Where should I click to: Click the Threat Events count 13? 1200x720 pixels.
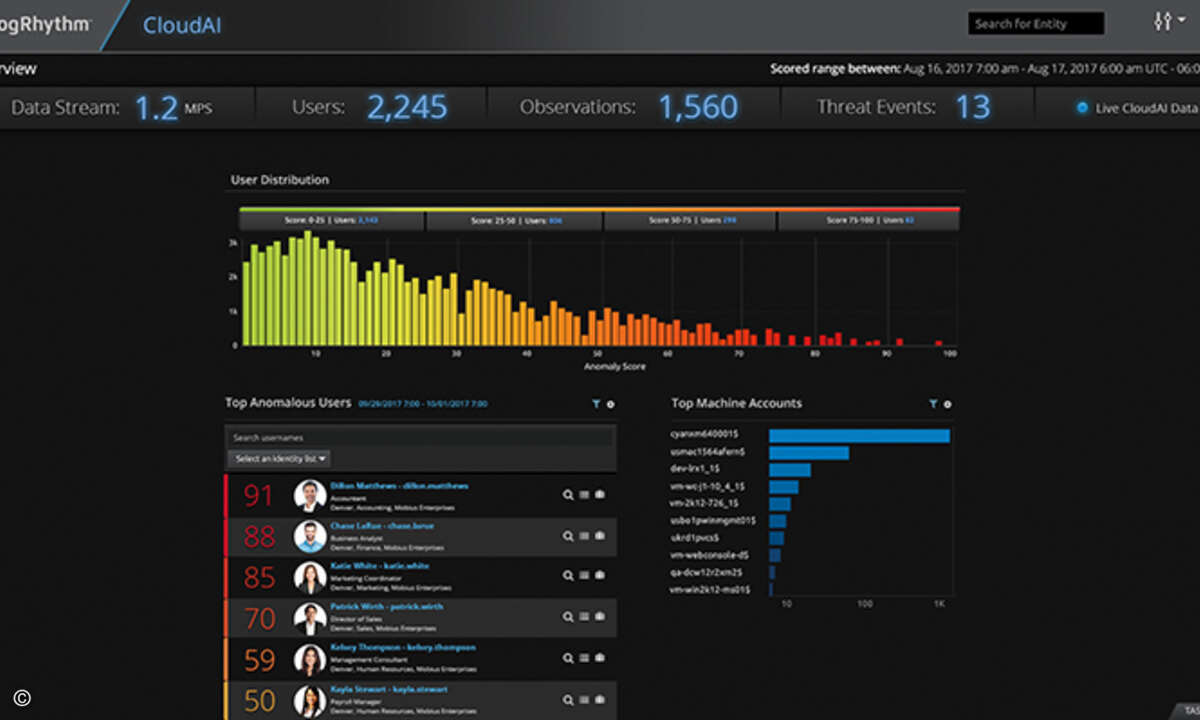[973, 107]
